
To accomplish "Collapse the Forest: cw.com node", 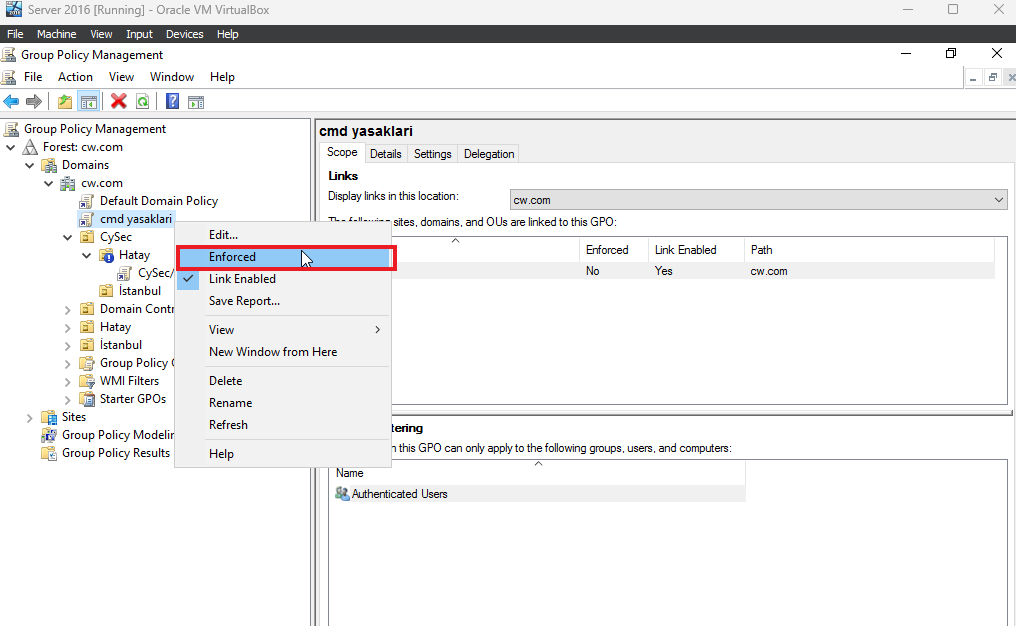I will coord(11,147).
